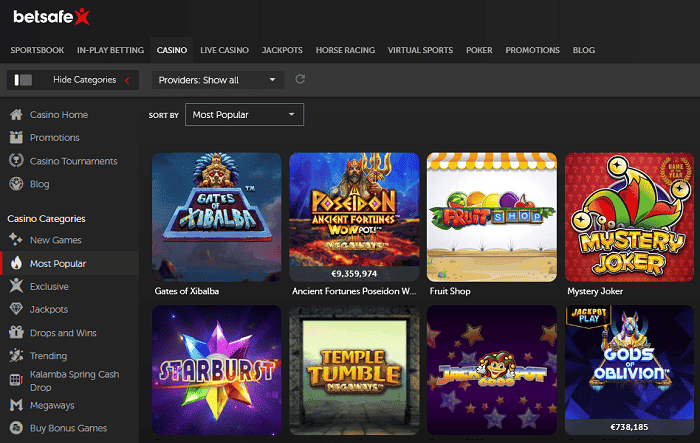Click the €738,185 jackpot amount
The height and width of the screenshot is (443, 700).
[x=629, y=427]
